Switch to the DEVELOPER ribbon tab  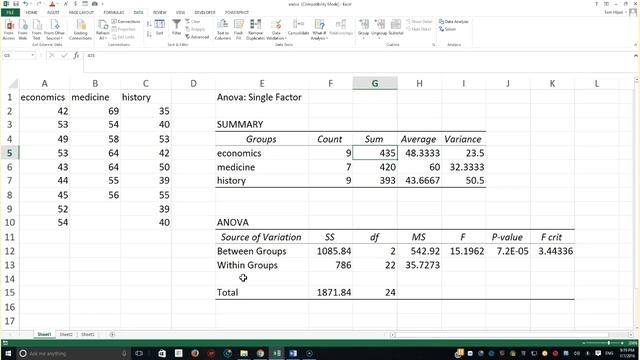click(205, 13)
